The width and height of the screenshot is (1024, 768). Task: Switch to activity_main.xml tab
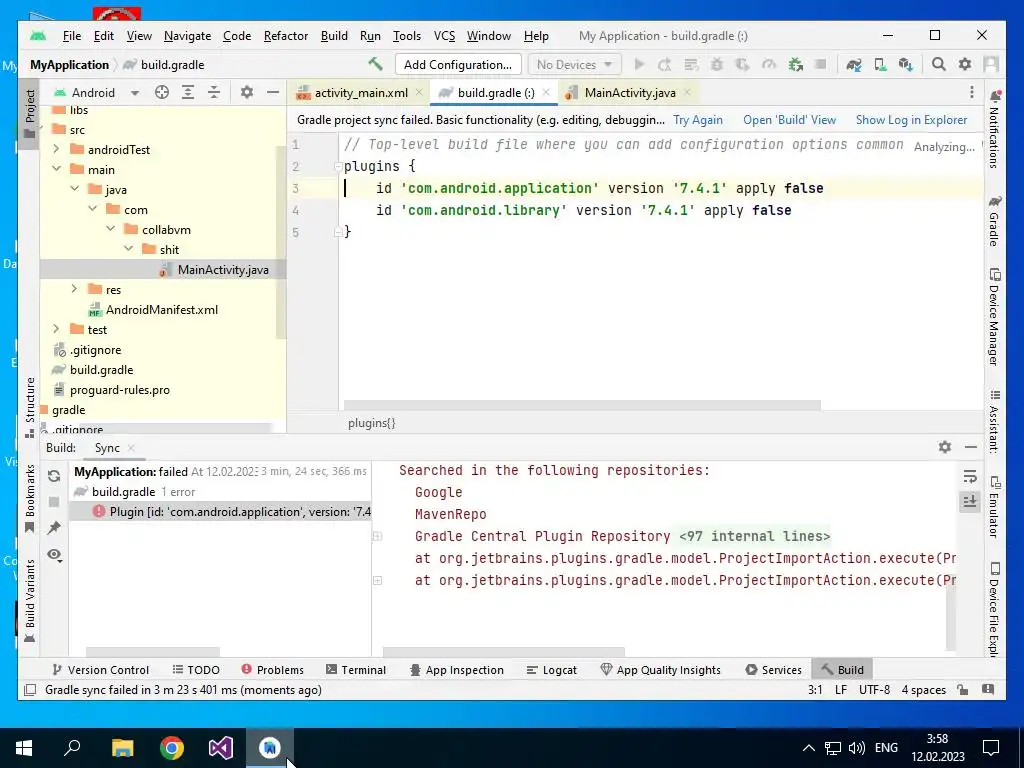click(x=360, y=93)
